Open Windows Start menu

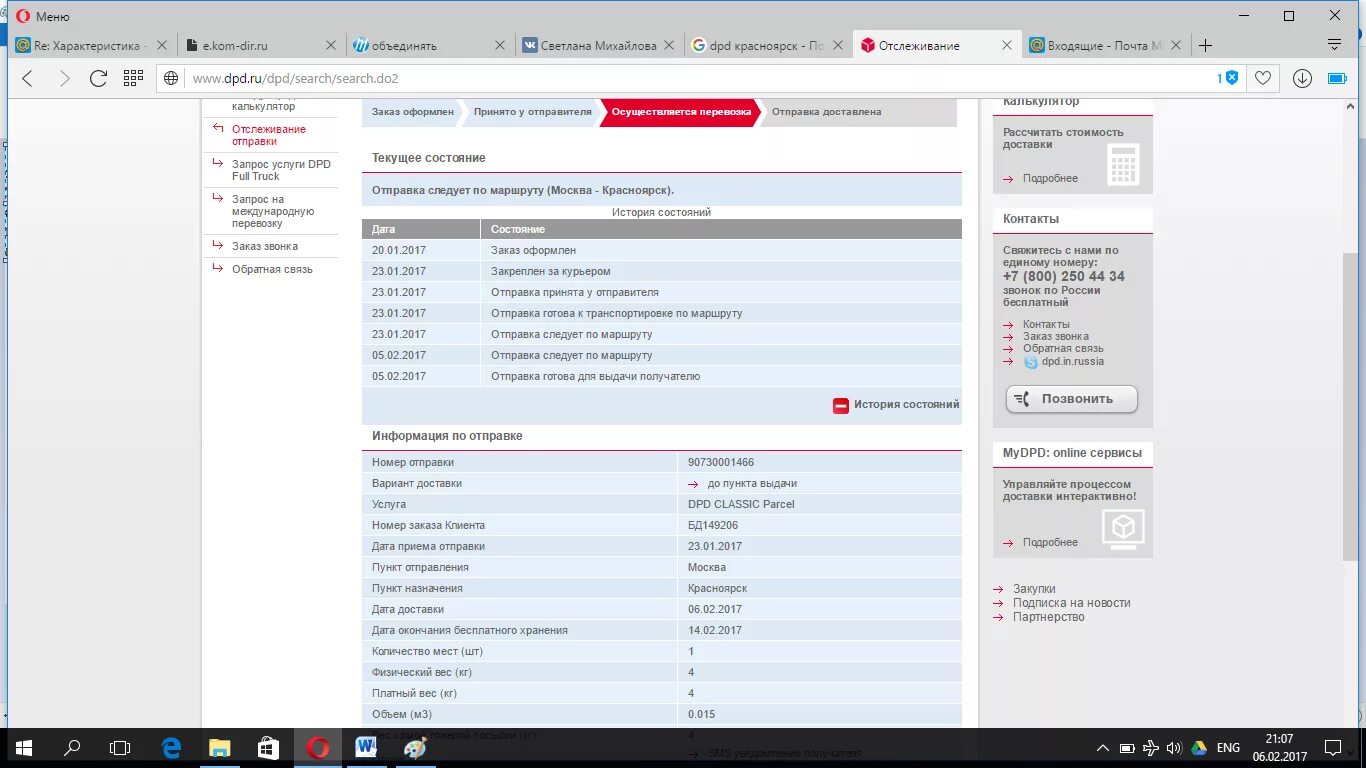click(24, 747)
